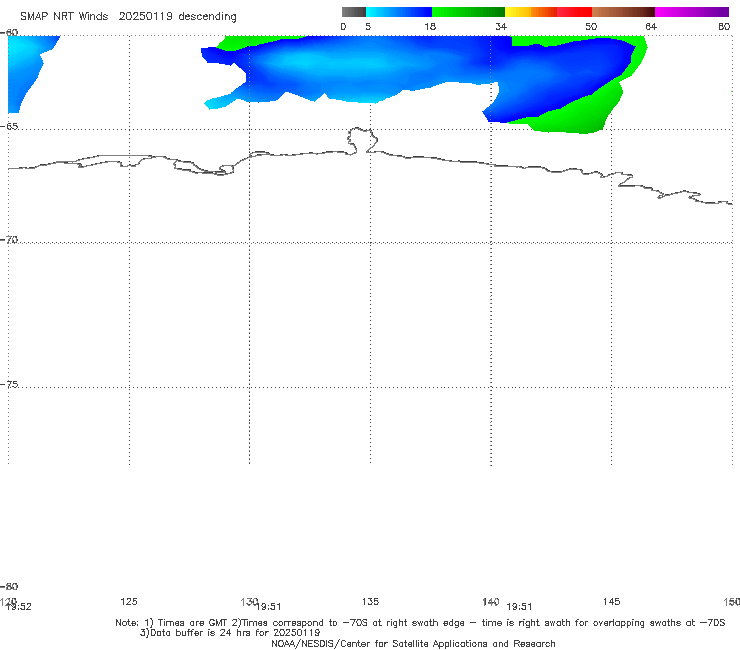Click the magenta segment of the color bar
Image resolution: width=740 pixels, height=650 pixels.
click(692, 12)
